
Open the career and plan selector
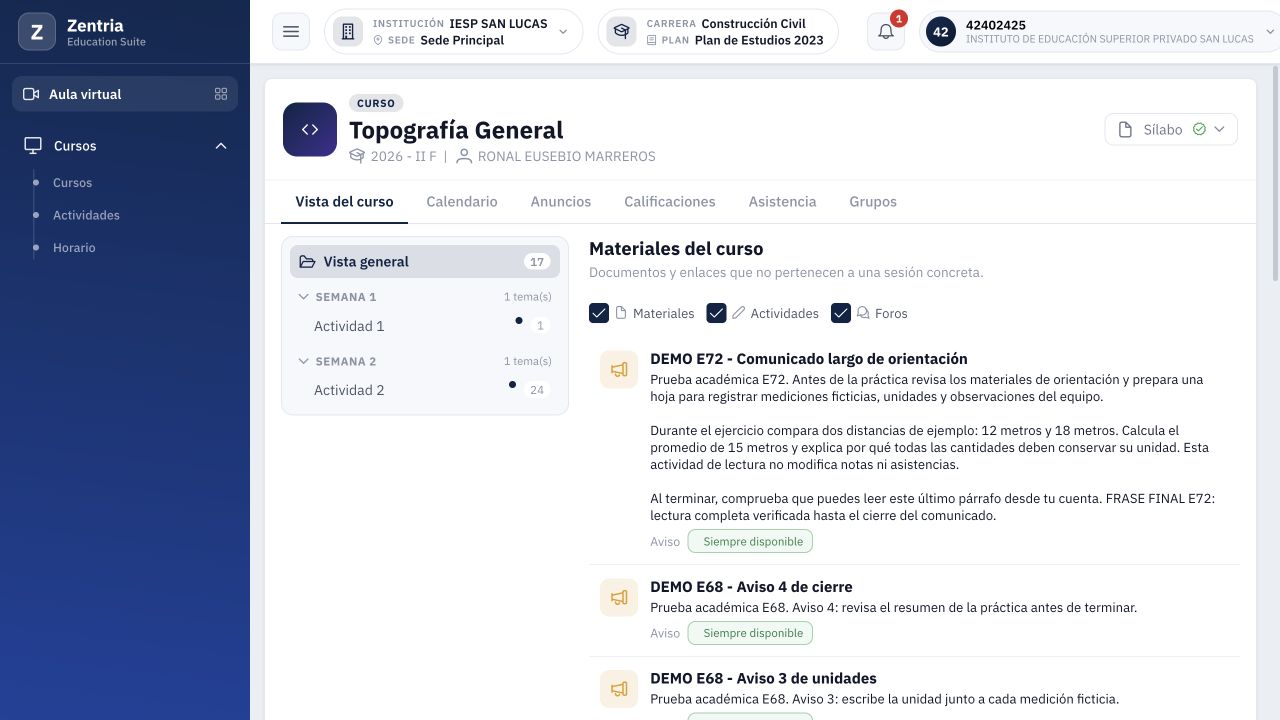click(718, 32)
